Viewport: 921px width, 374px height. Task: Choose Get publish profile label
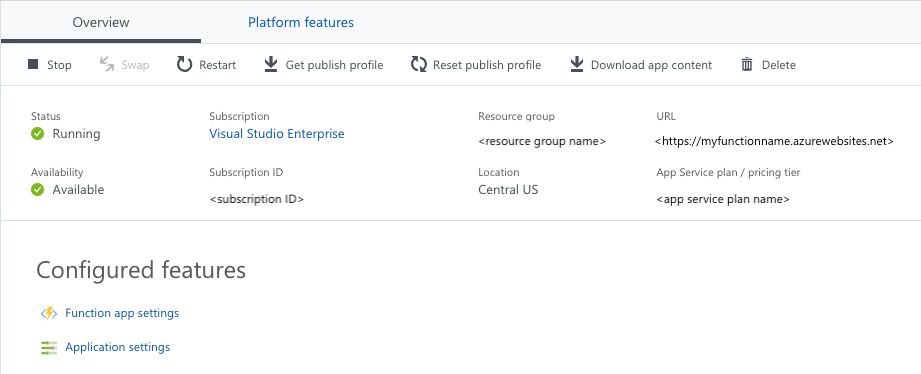(334, 65)
